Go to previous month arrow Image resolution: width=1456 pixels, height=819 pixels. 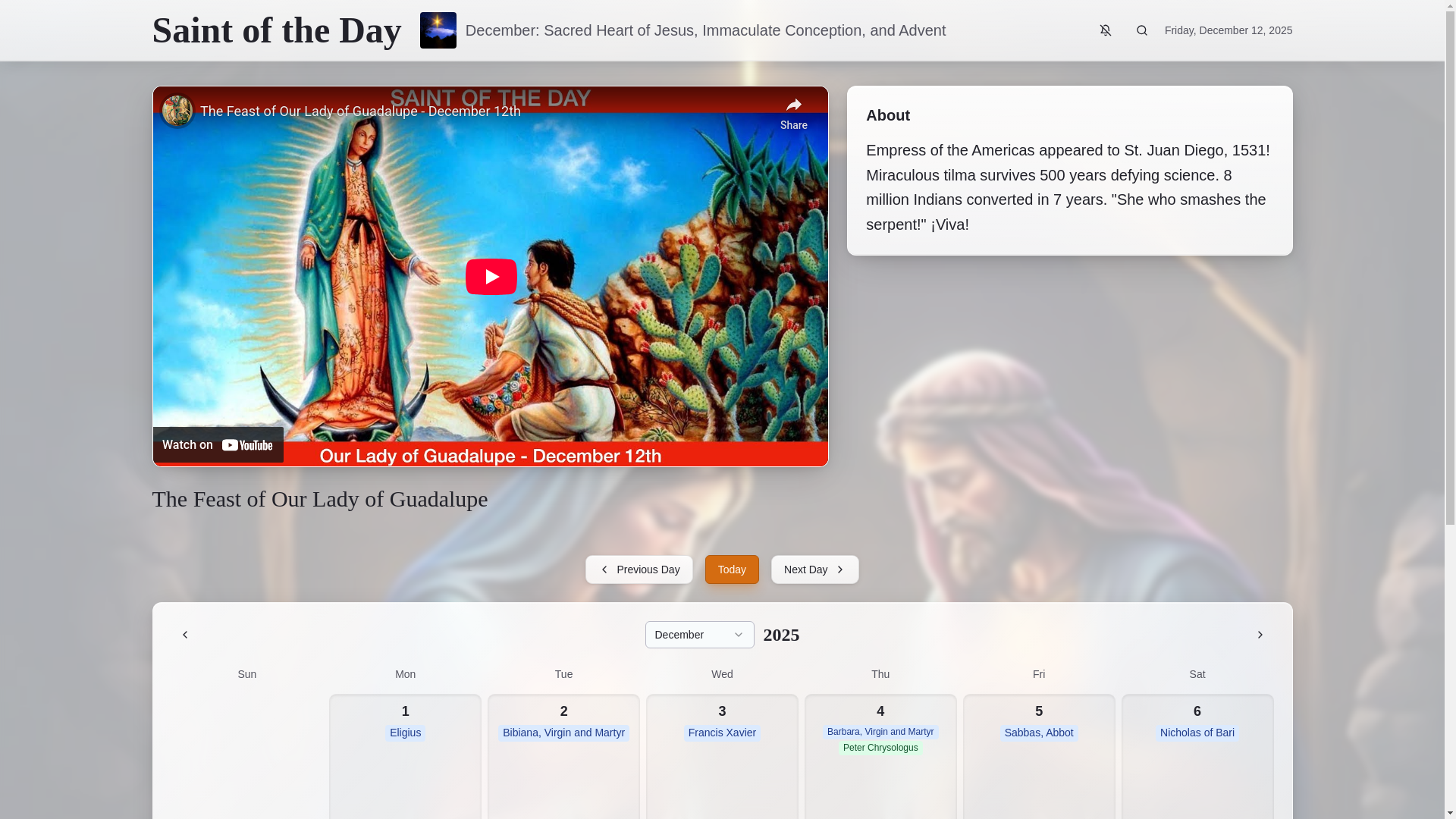(x=185, y=635)
